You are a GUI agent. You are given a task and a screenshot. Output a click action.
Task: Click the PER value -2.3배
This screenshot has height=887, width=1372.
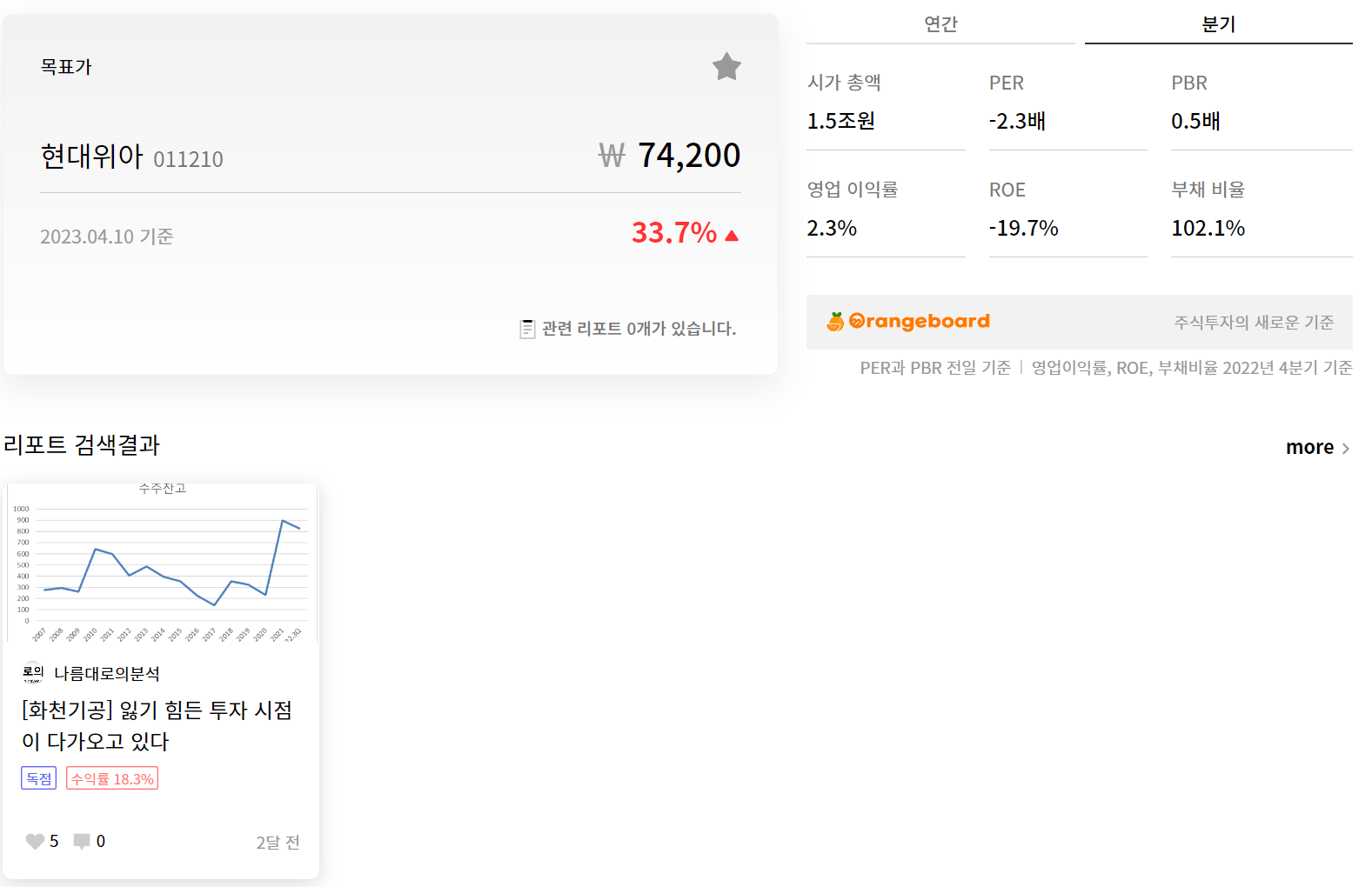(x=1017, y=121)
